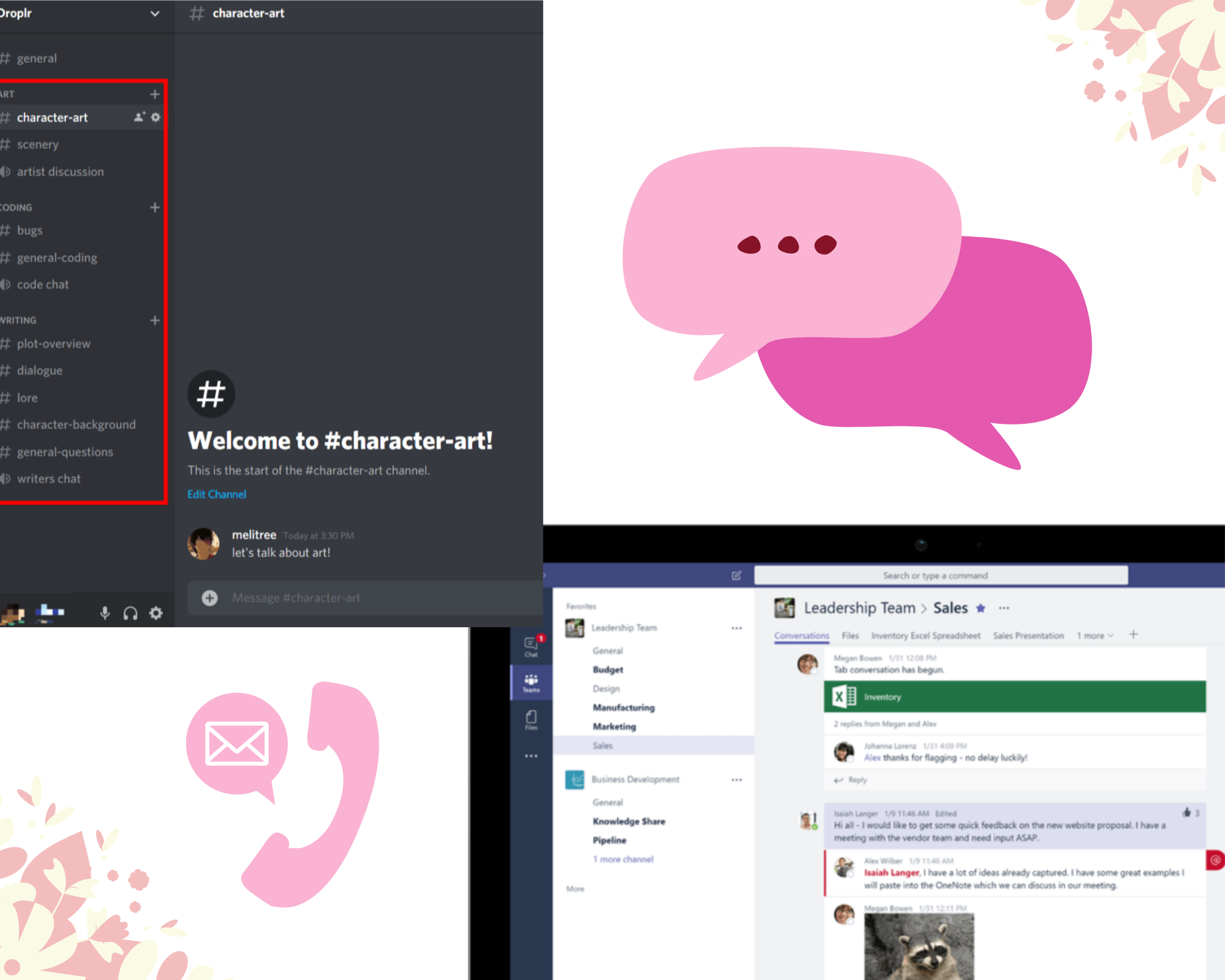1225x980 pixels.
Task: Switch to the Files tab in Sales
Action: [x=850, y=636]
